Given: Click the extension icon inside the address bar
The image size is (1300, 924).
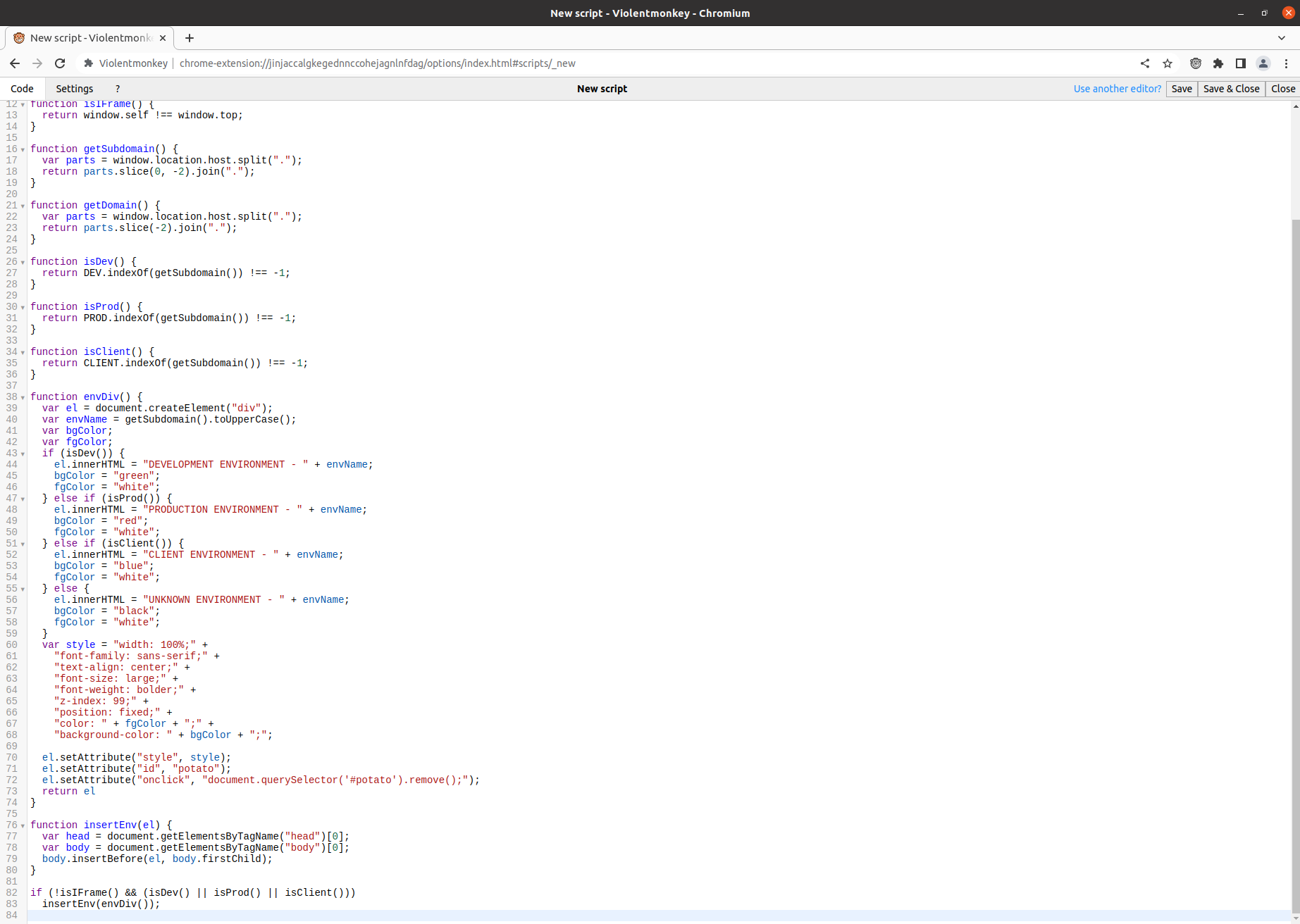Looking at the screenshot, I should point(88,63).
